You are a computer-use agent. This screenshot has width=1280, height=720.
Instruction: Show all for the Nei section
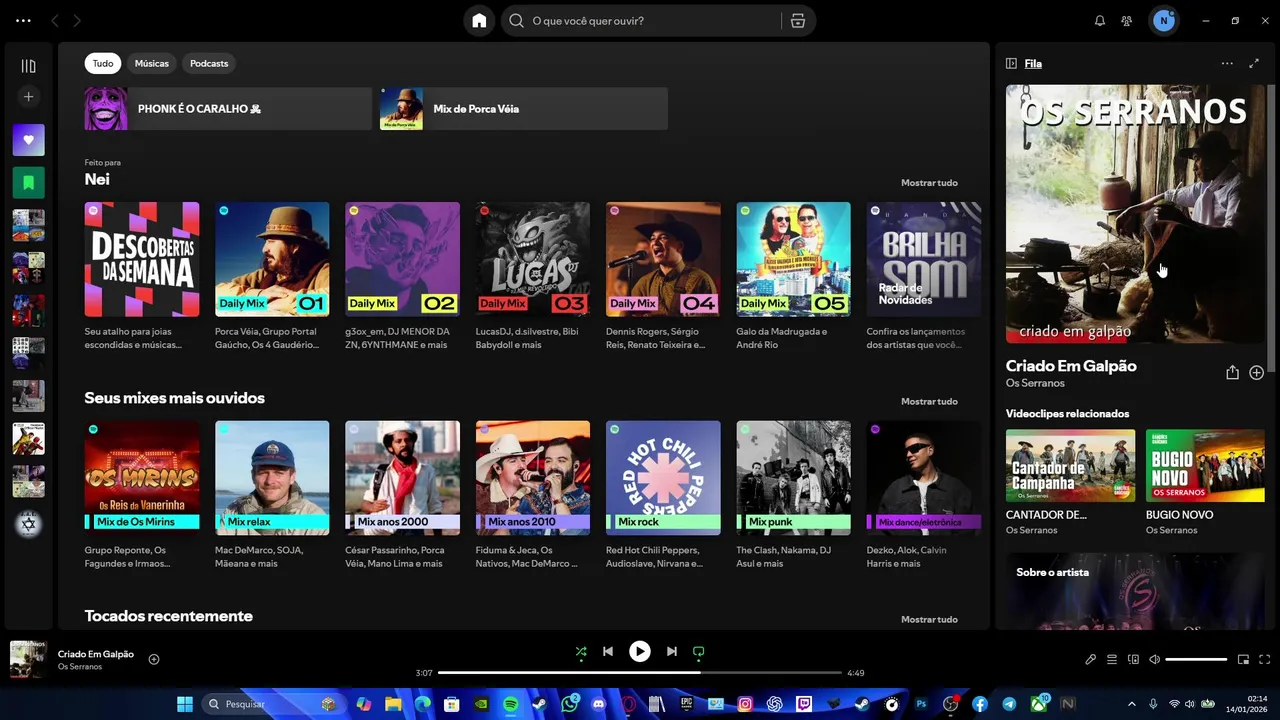tap(929, 183)
